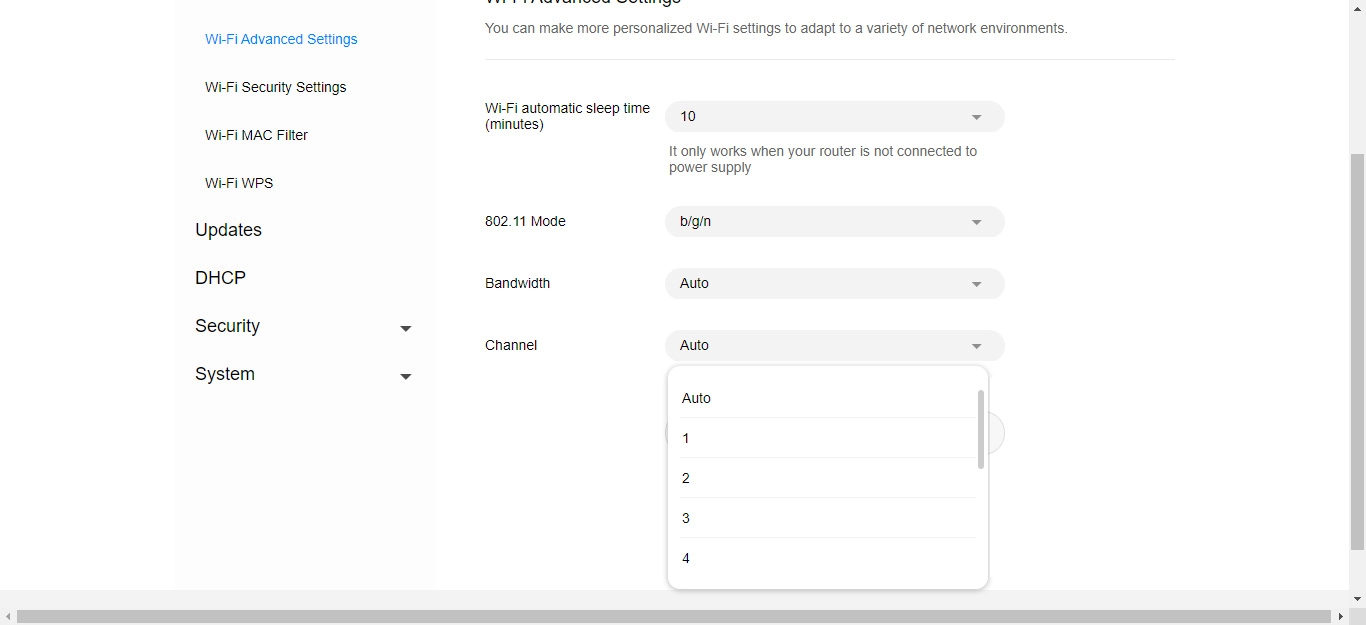Viewport: 1366px width, 625px height.
Task: Go to Wi-Fi Security Settings
Action: pos(275,87)
